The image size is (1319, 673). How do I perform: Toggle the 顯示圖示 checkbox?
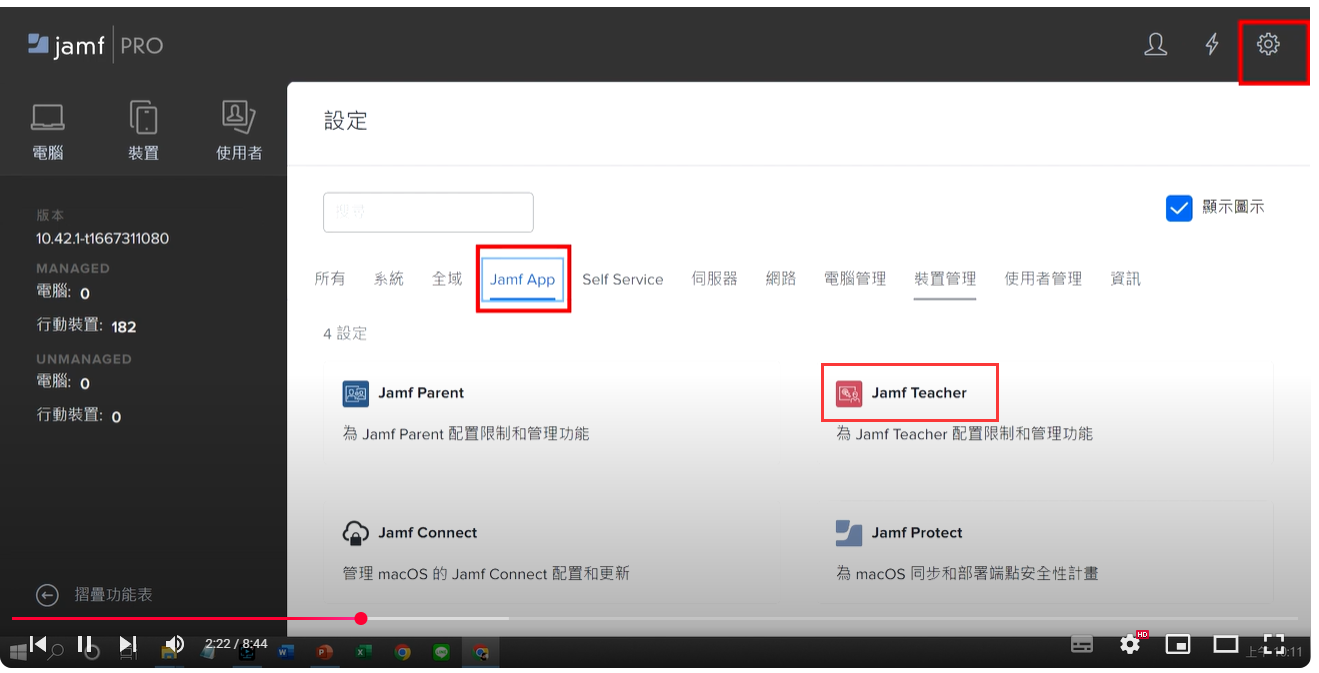point(1179,208)
